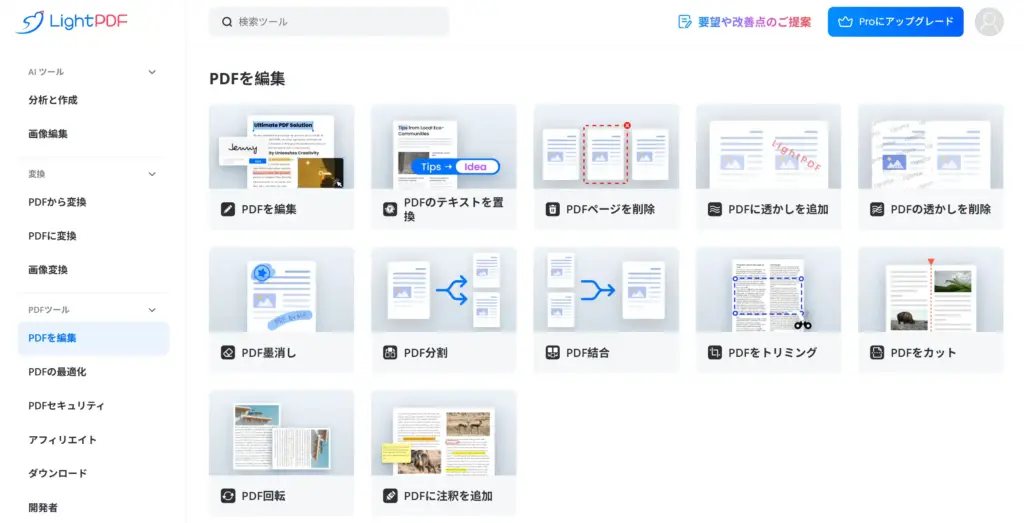
Task: Click the rotate icon for PDF回転
Action: (228, 496)
